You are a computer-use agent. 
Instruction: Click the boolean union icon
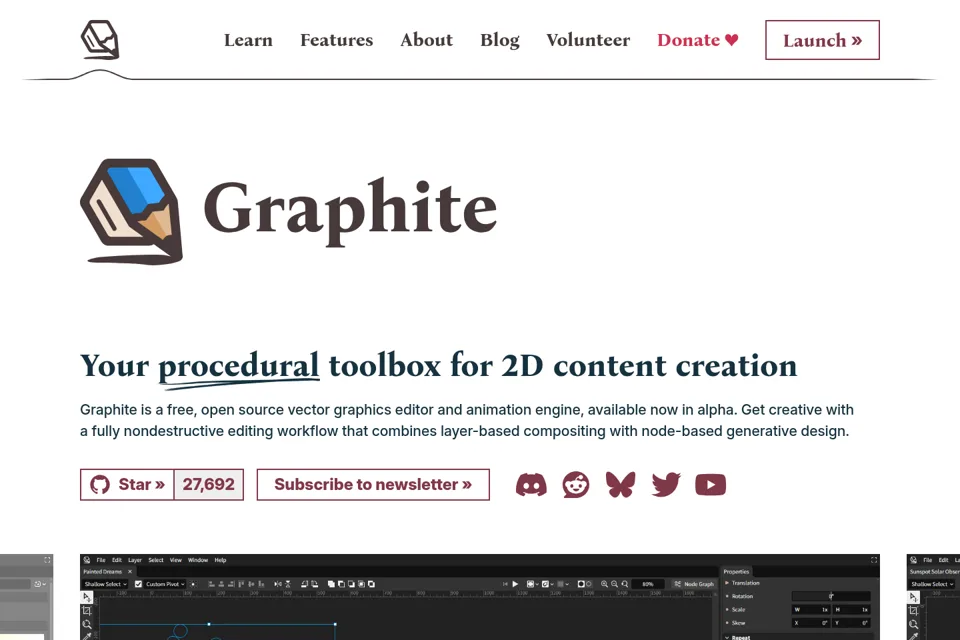pyautogui.click(x=331, y=584)
